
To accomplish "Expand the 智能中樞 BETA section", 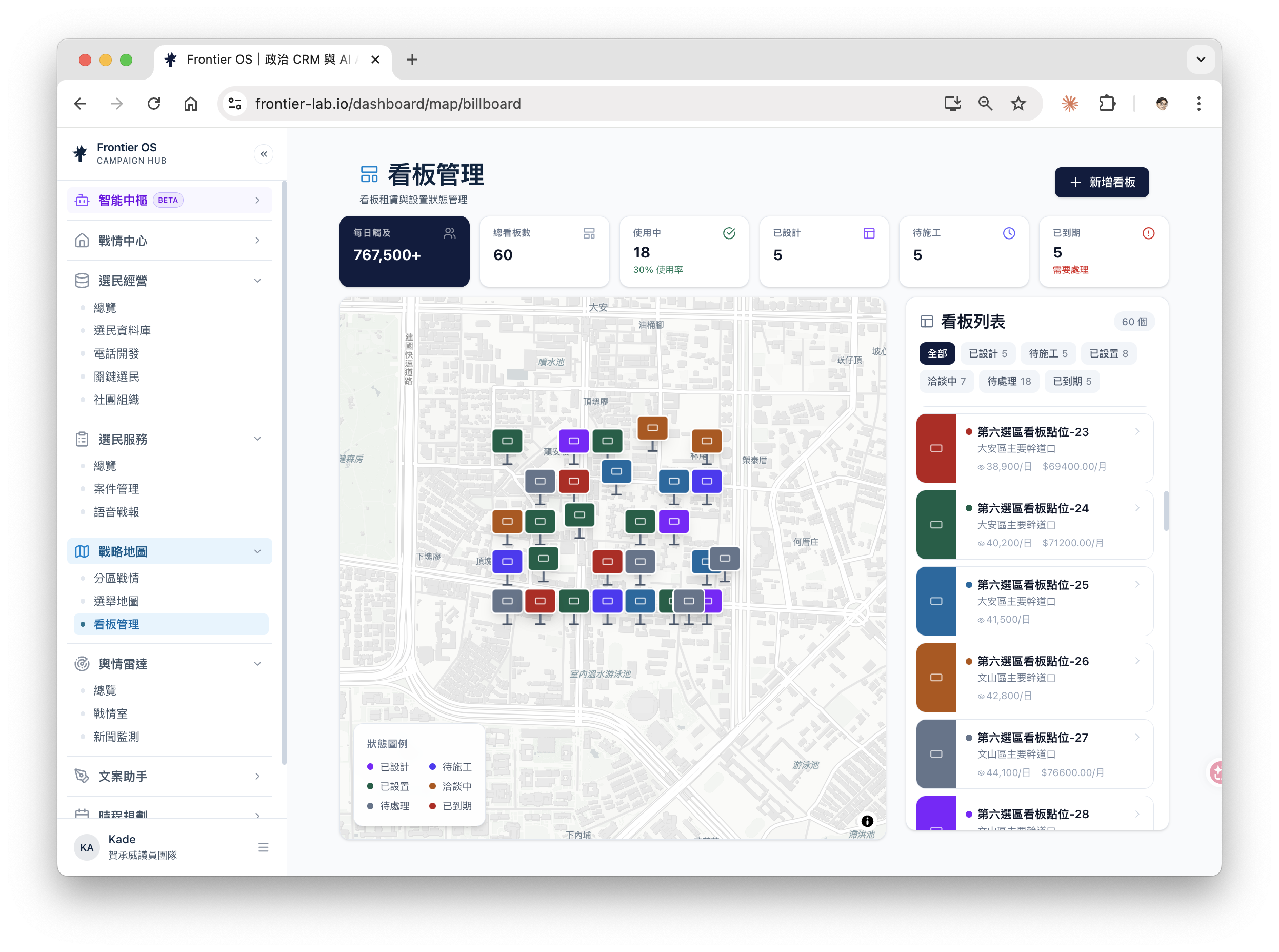I will 169,200.
